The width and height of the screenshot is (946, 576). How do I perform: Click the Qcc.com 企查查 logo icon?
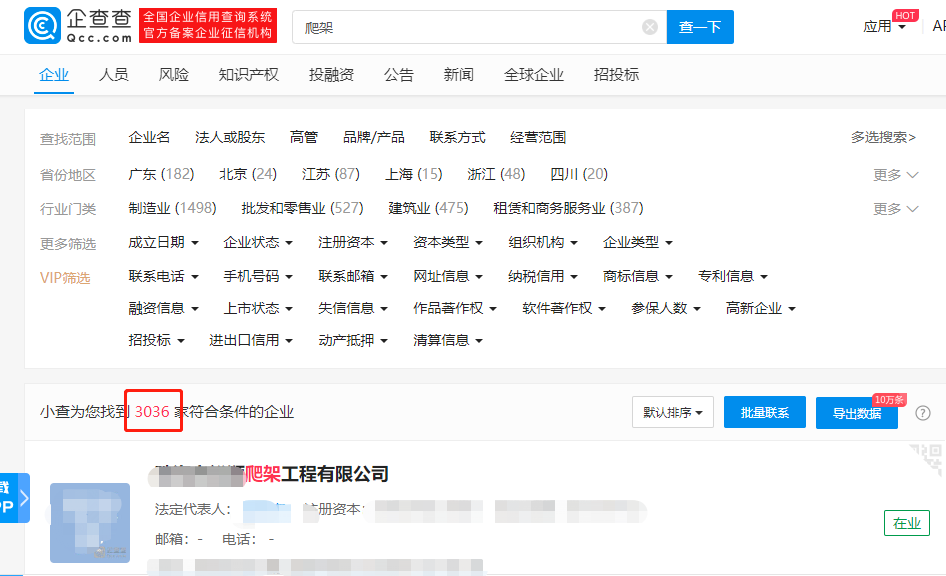[x=42, y=27]
